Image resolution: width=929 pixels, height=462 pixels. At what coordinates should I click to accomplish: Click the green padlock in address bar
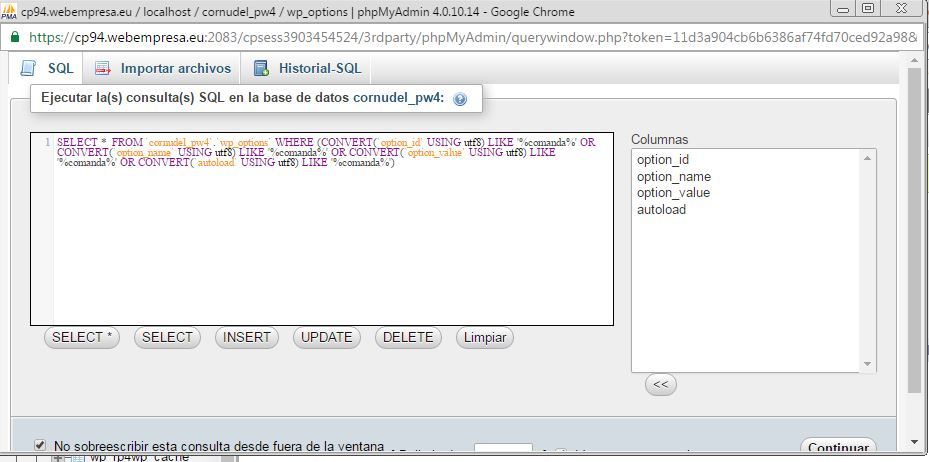point(14,37)
